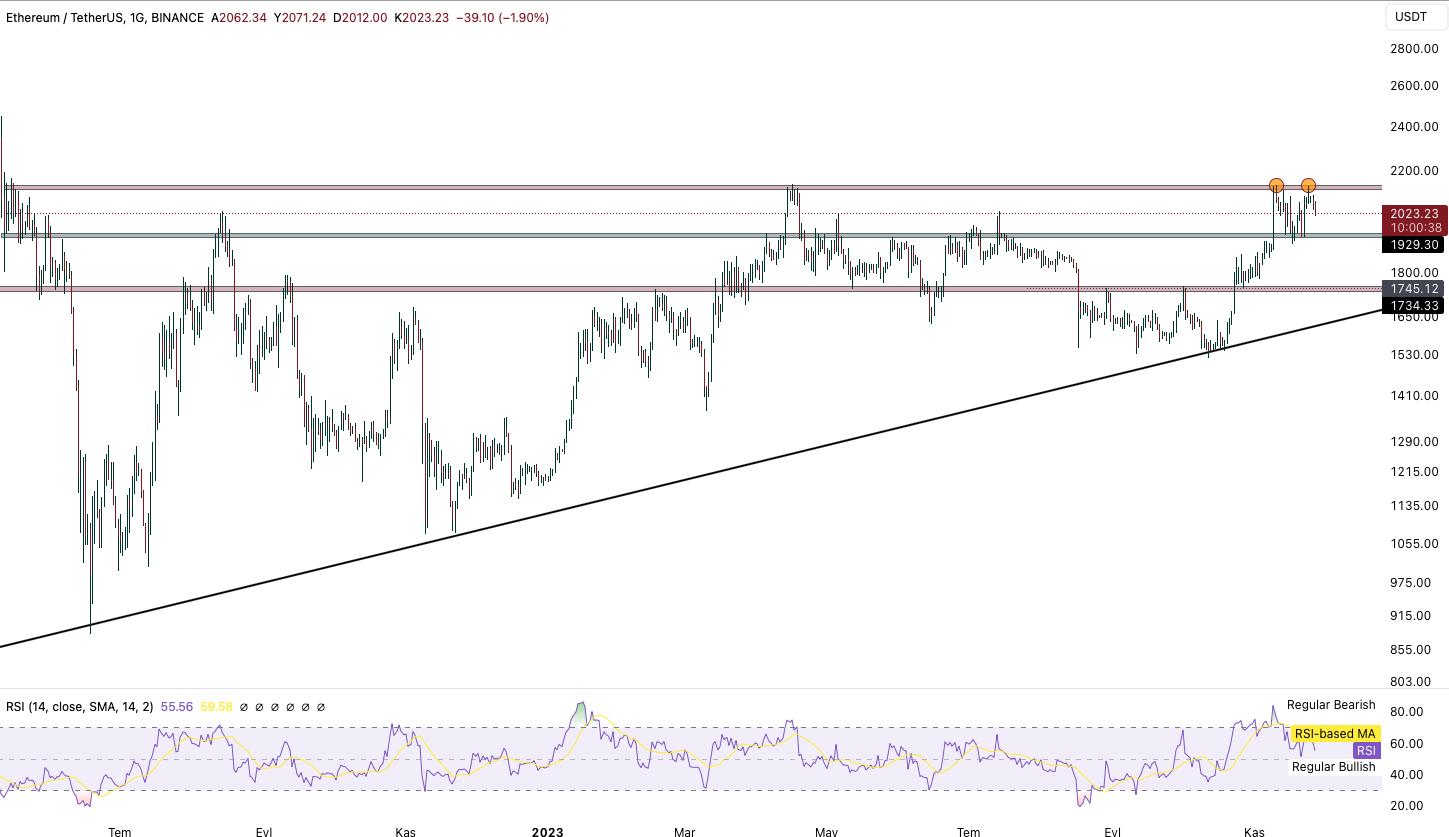This screenshot has height=837, width=1449.
Task: Click the gray 1745.12 price label
Action: (1414, 288)
